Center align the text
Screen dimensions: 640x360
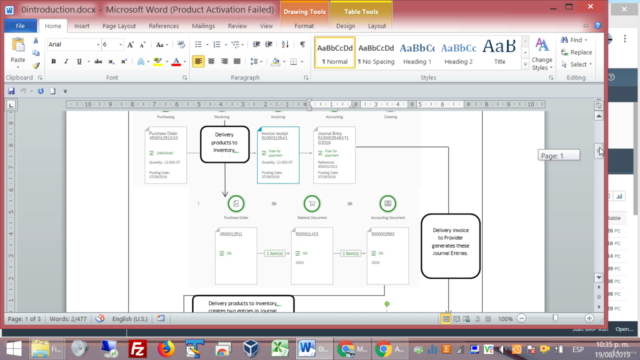click(x=211, y=62)
